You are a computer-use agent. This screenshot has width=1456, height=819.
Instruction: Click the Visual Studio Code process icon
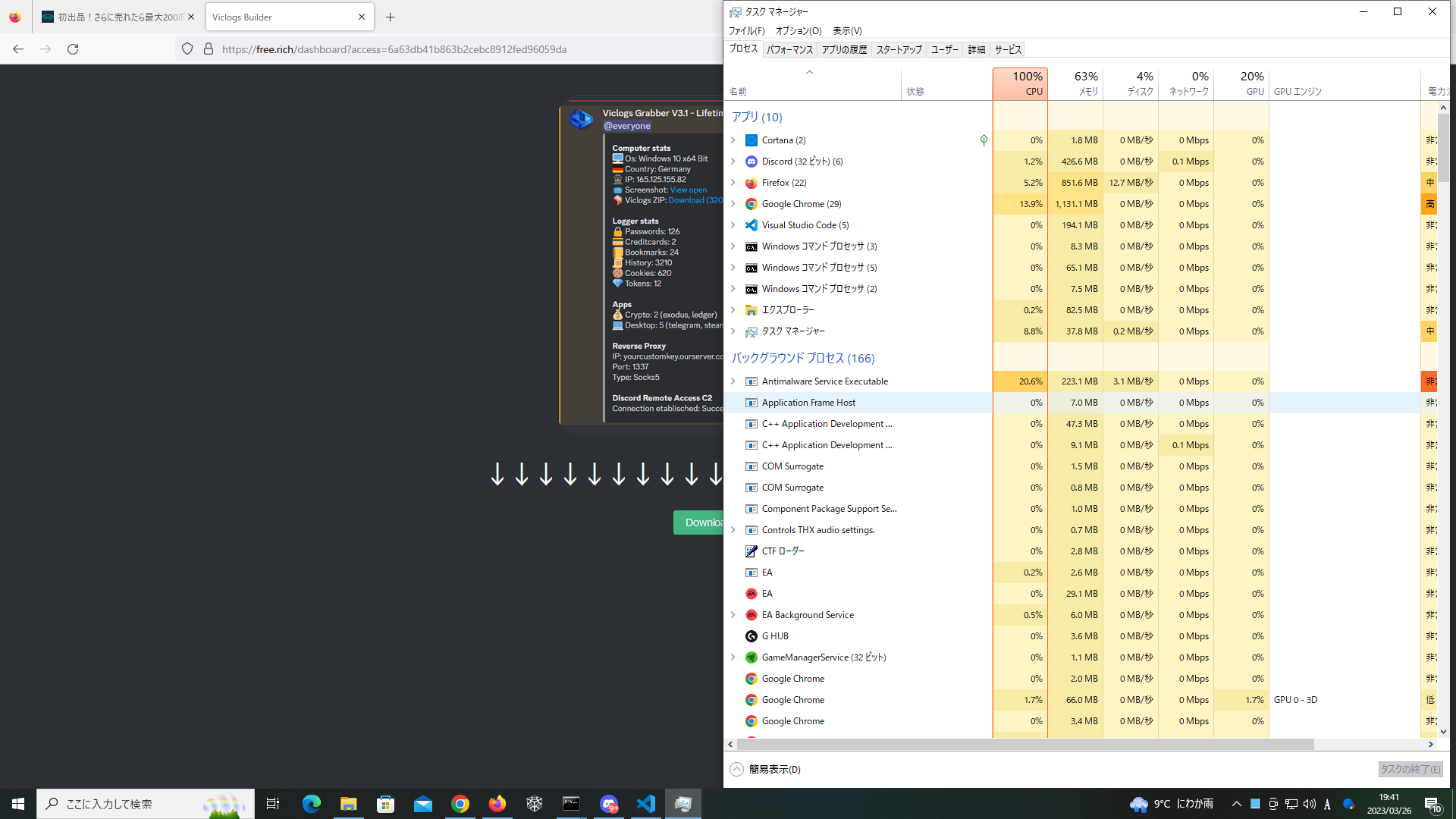751,225
